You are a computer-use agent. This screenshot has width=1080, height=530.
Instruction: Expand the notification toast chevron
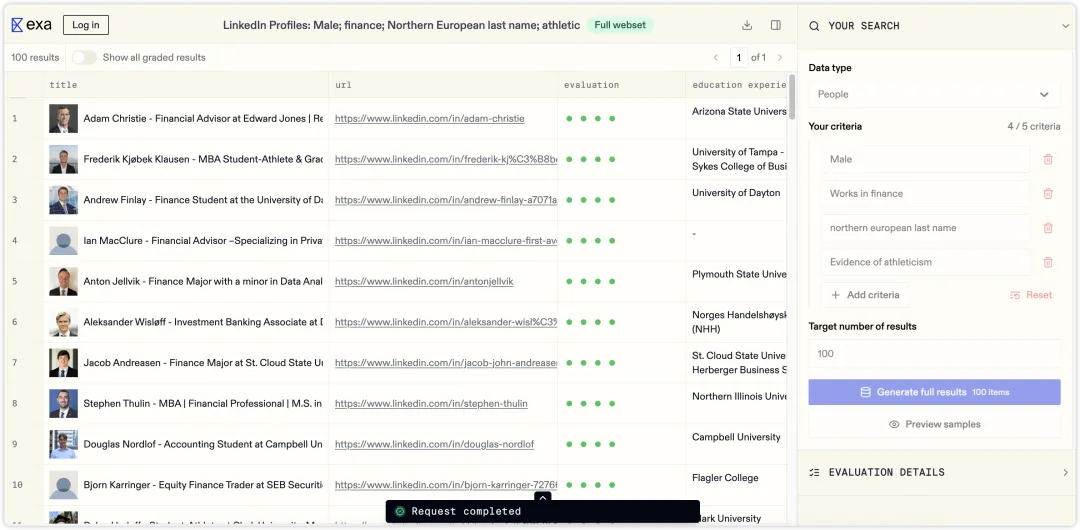(543, 498)
